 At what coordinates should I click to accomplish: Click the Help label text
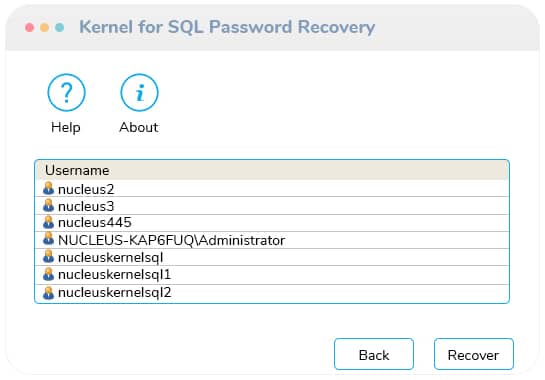pos(66,128)
